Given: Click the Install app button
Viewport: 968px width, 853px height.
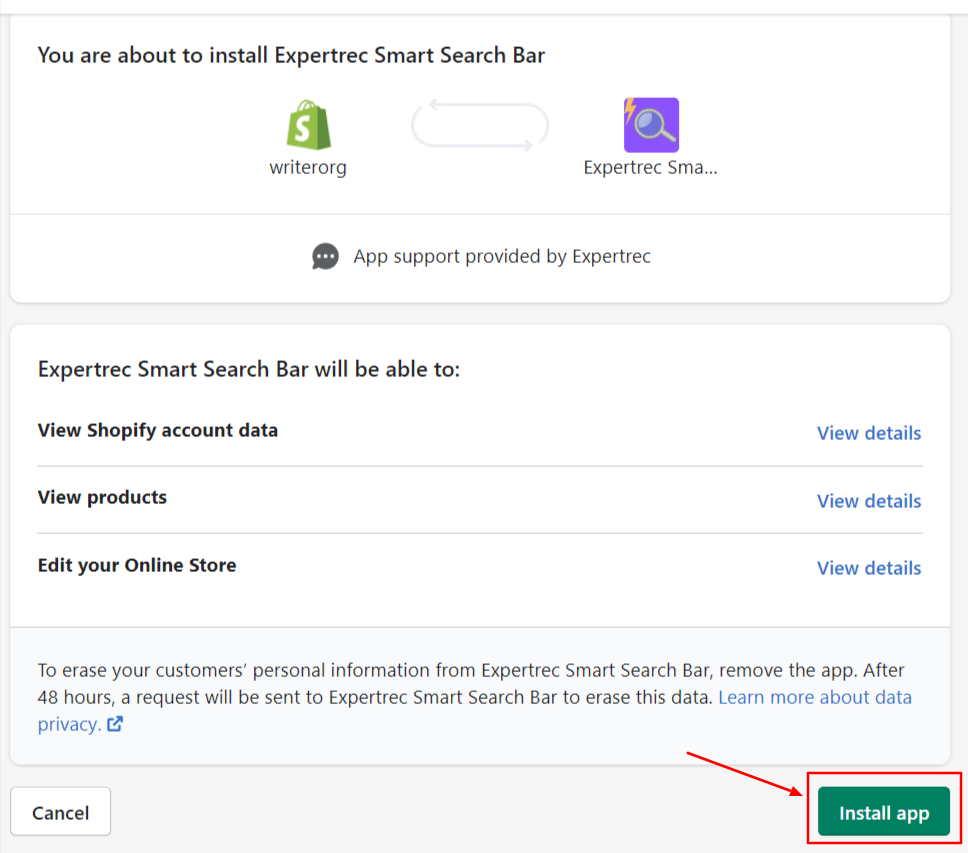Looking at the screenshot, I should [x=884, y=811].
